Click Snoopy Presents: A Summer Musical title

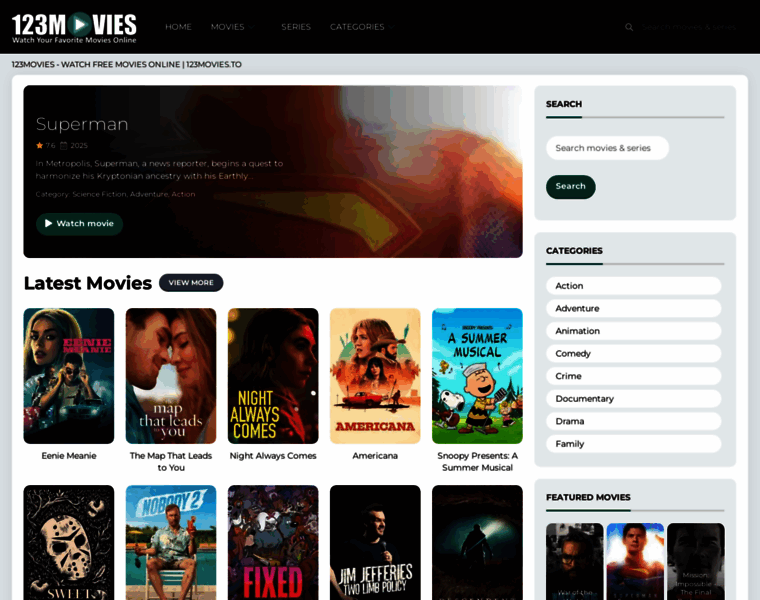pos(477,461)
